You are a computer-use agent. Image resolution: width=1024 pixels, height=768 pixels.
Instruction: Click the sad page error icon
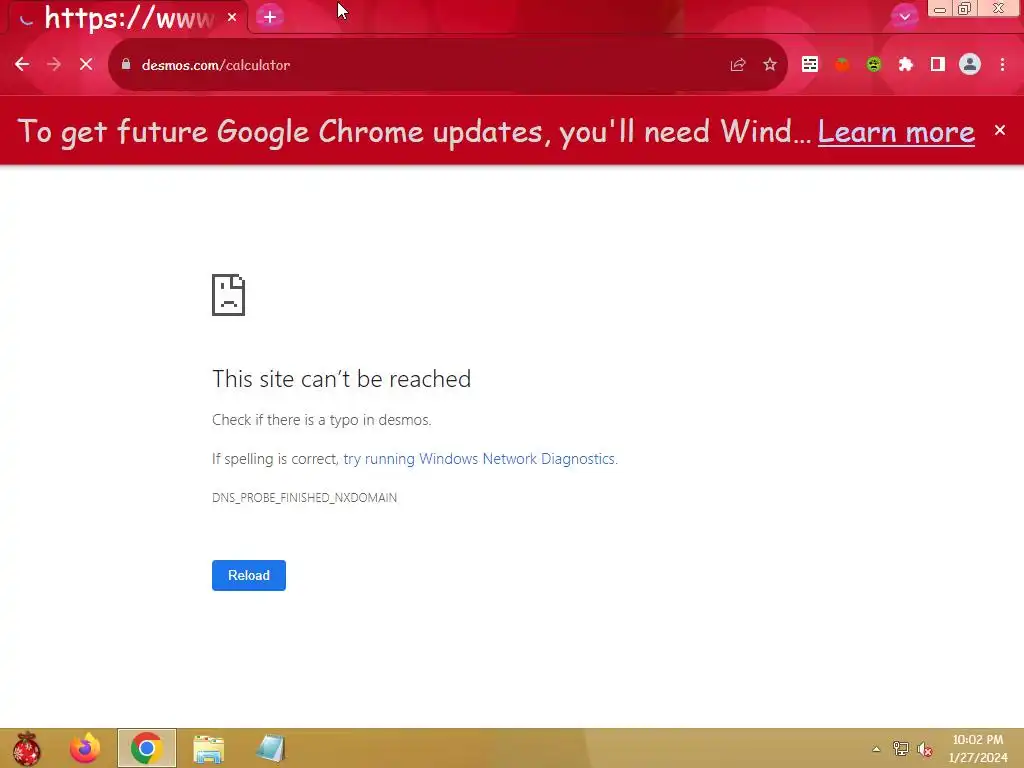coord(229,295)
